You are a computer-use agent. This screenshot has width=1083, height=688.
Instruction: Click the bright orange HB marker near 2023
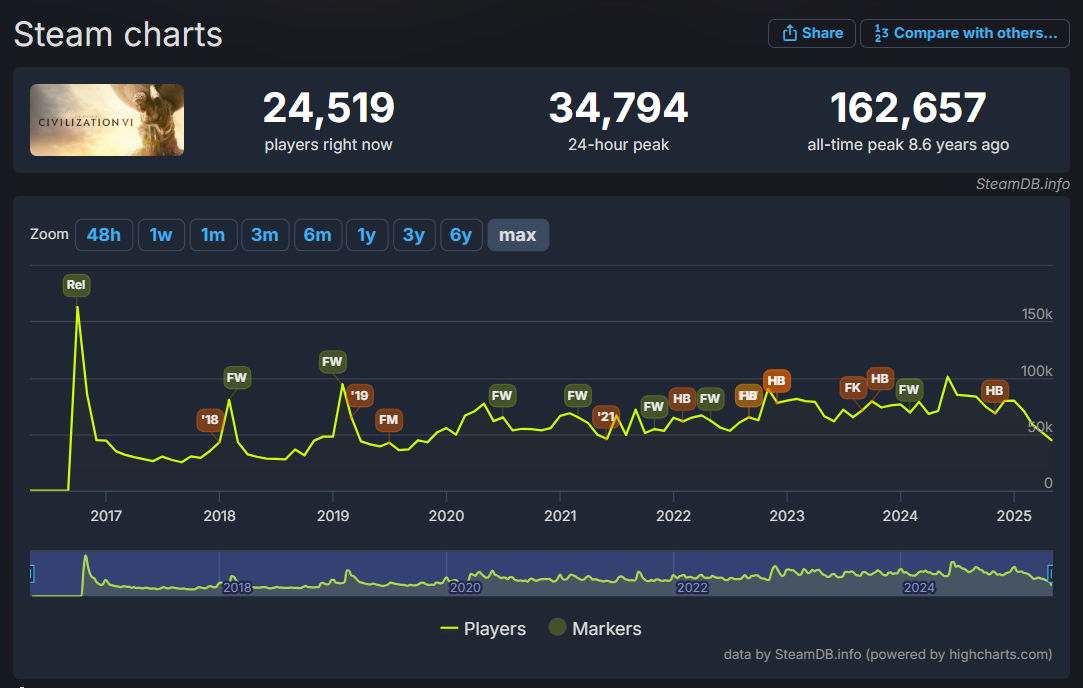coord(777,381)
